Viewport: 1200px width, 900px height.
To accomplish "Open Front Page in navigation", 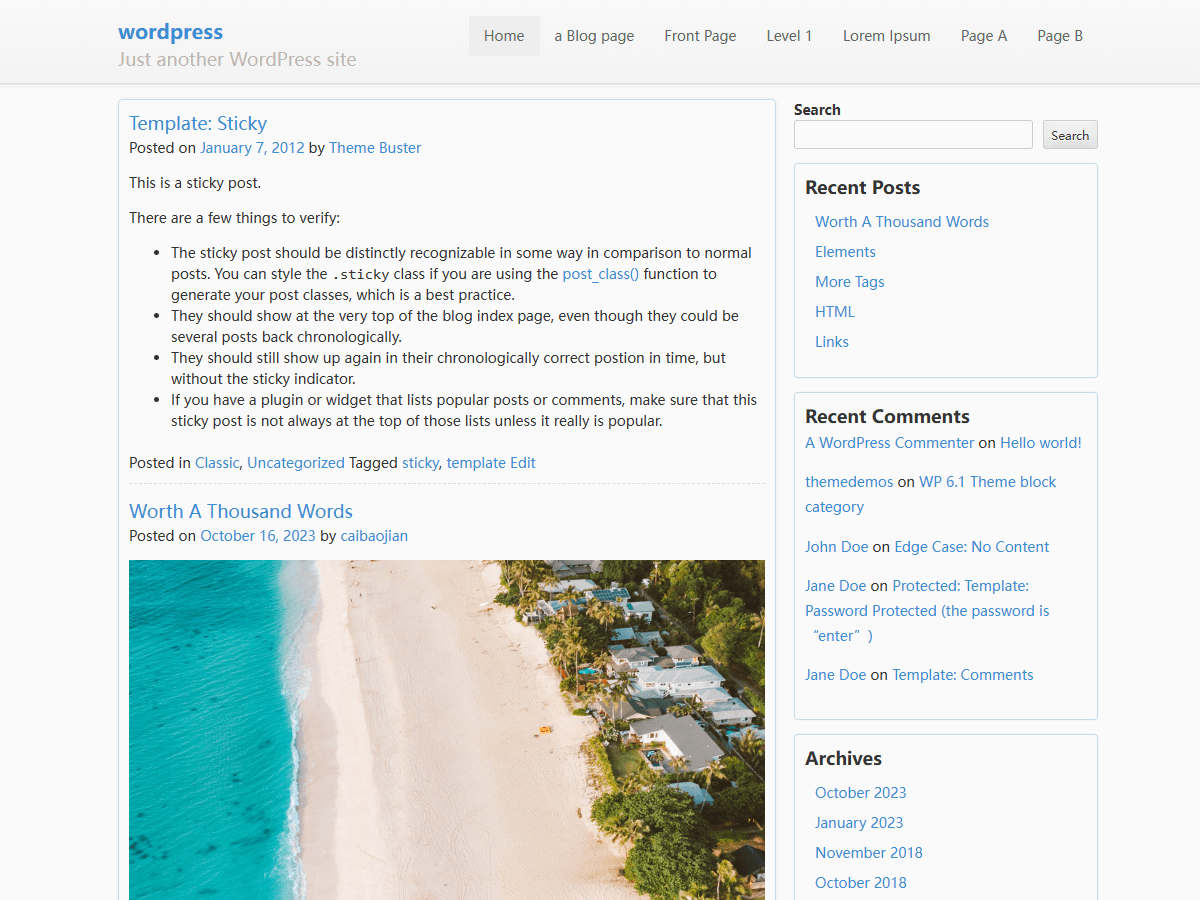I will point(700,36).
